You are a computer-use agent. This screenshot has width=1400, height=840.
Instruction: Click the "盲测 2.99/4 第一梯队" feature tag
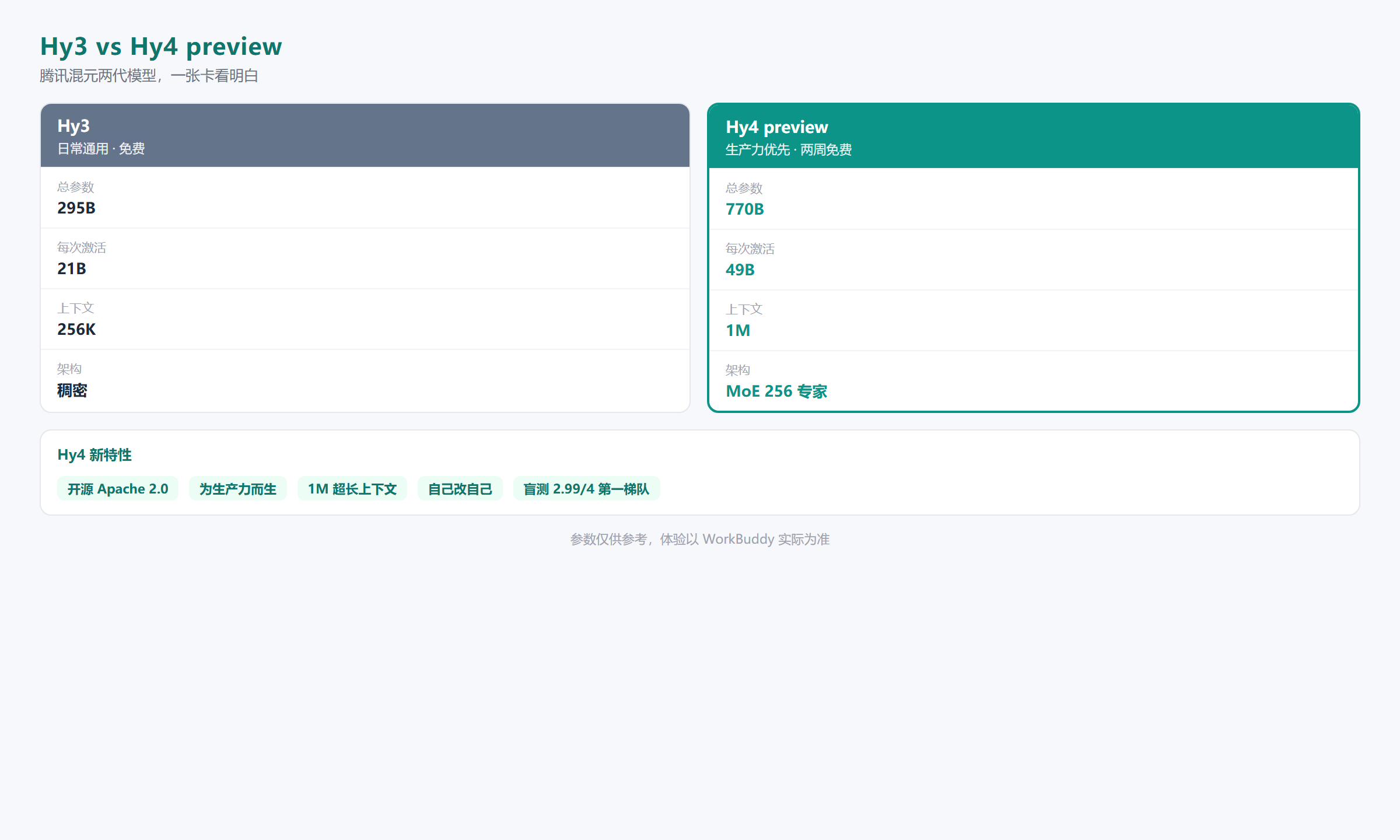pyautogui.click(x=587, y=489)
